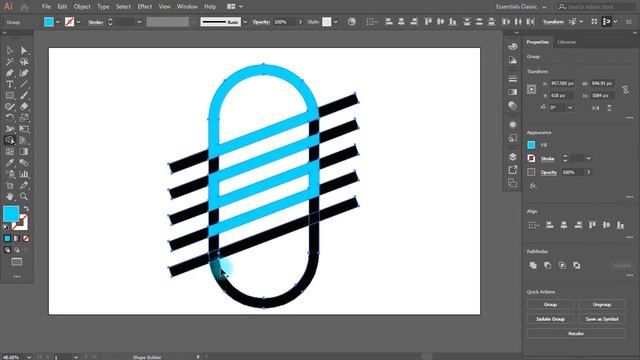
Task: Open Stroke weight dropdown in Appearance
Action: pos(588,158)
